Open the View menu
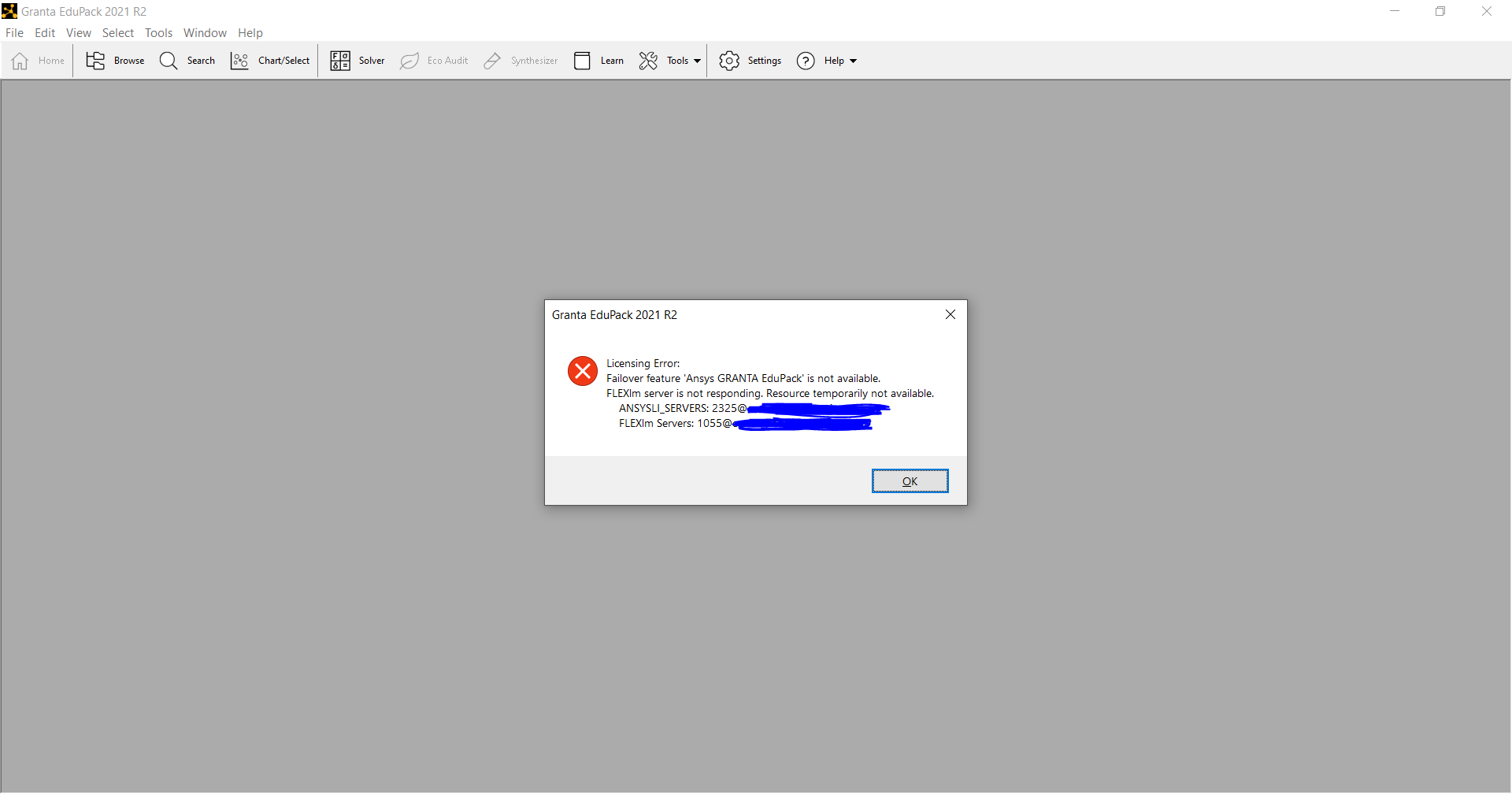Screen dimensions: 1512x794 [x=79, y=32]
